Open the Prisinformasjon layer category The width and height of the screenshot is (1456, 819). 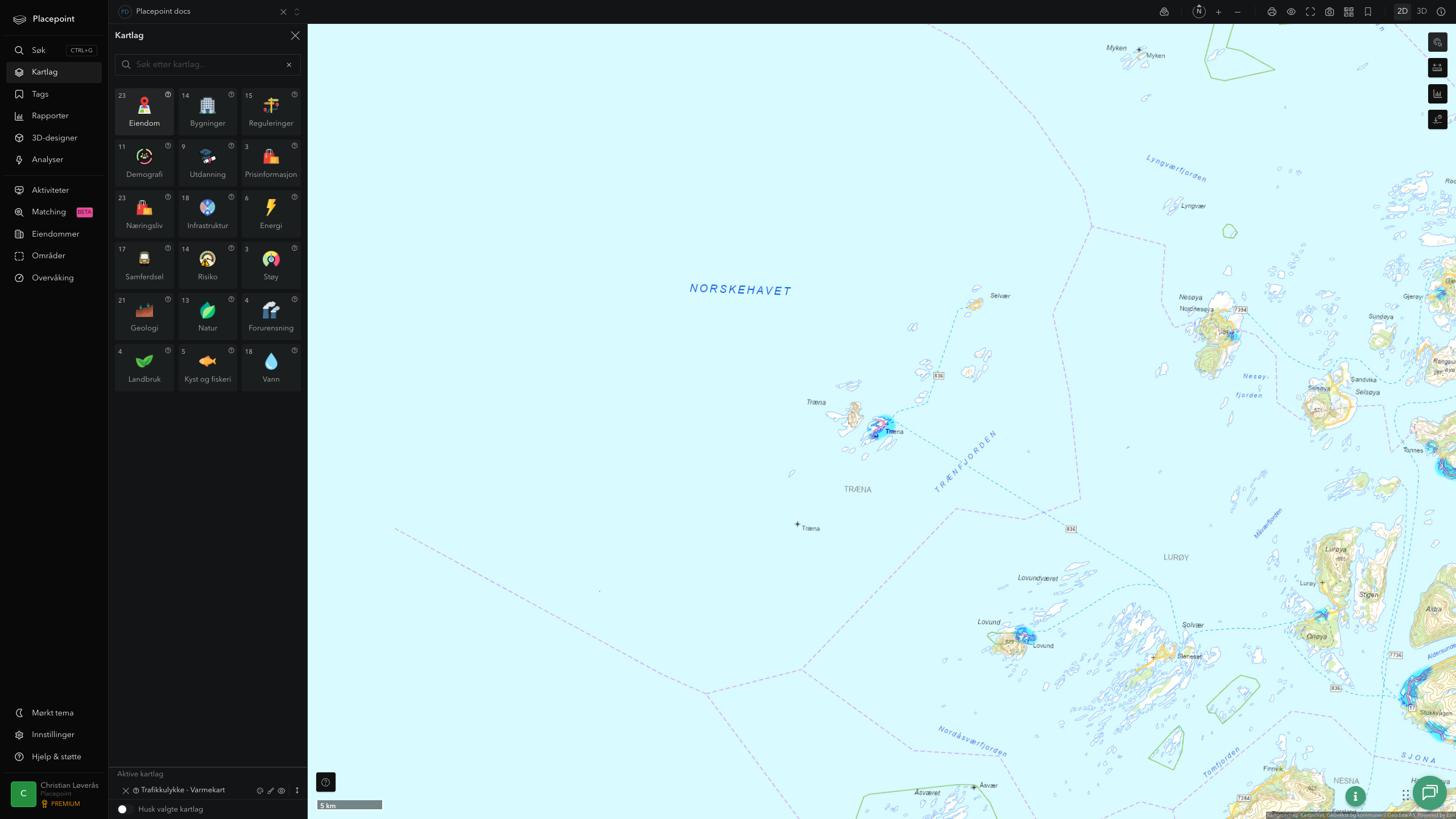[271, 163]
